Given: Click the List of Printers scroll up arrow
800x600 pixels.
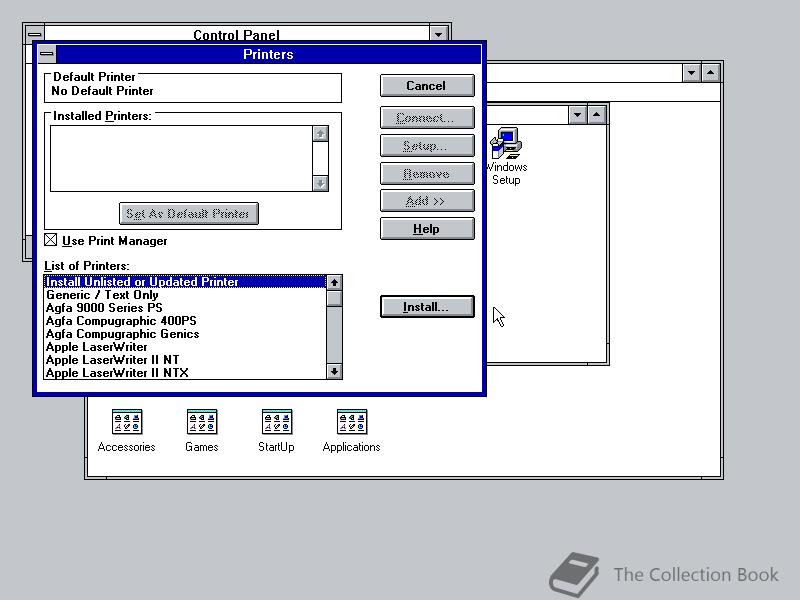Looking at the screenshot, I should coord(334,282).
